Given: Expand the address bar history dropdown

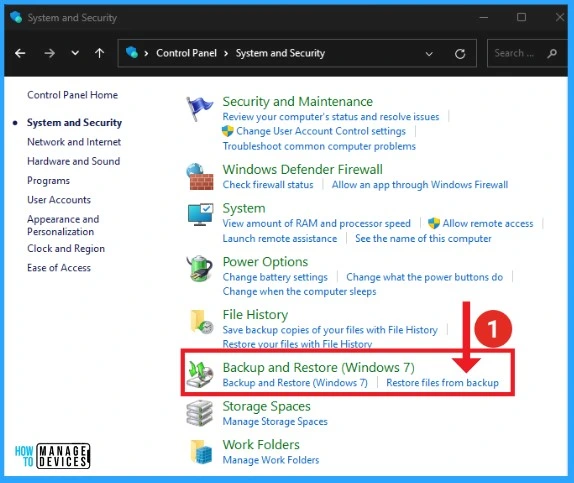Looking at the screenshot, I should [x=429, y=54].
